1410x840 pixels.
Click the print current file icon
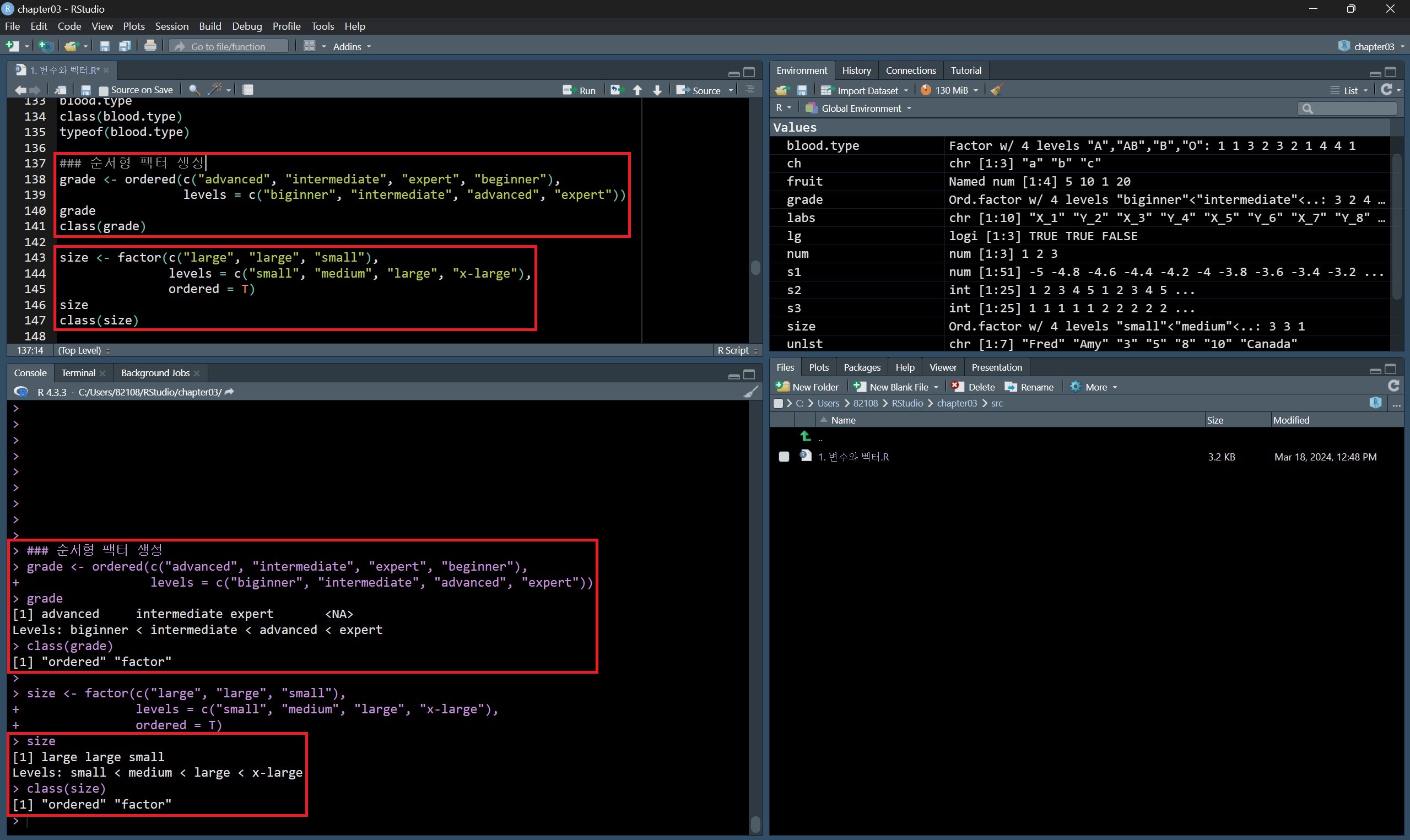click(x=150, y=46)
